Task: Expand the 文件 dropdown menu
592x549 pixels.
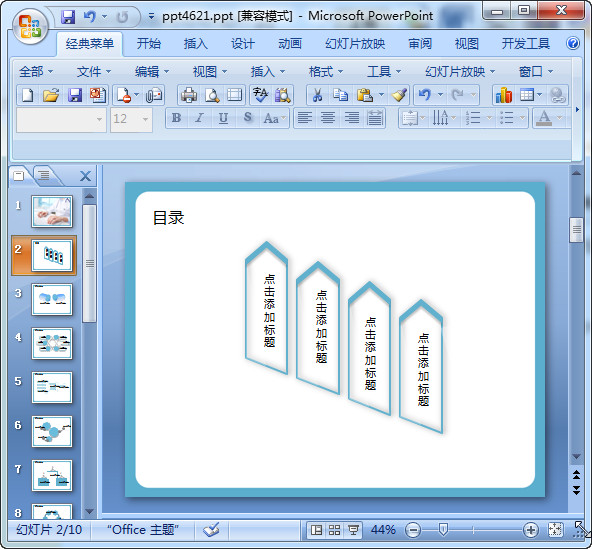Action: [x=94, y=71]
